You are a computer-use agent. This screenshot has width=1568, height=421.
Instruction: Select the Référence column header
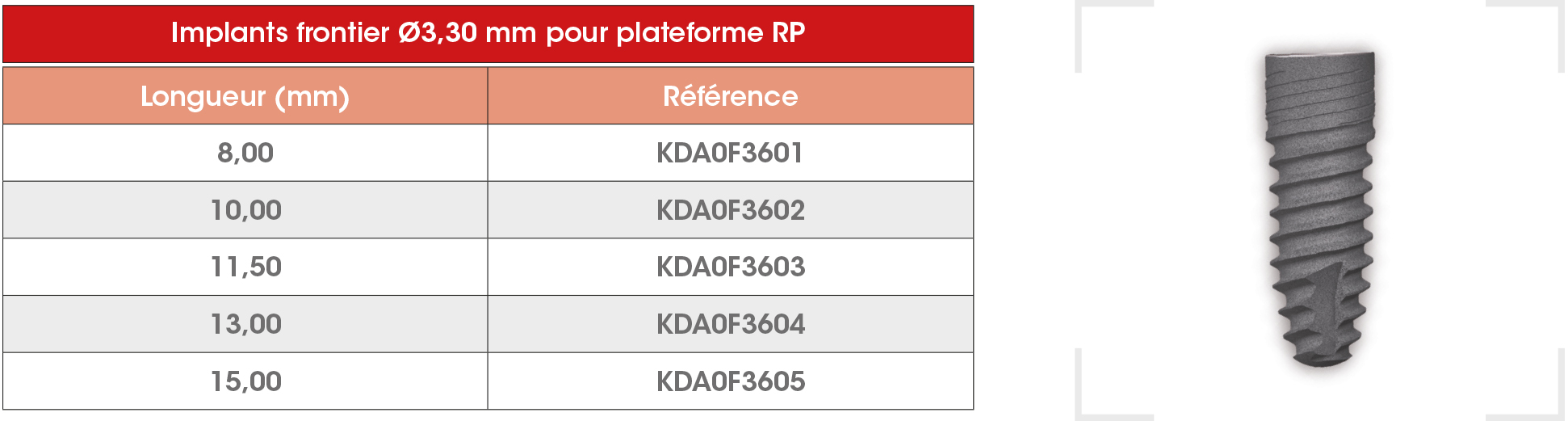pyautogui.click(x=731, y=96)
